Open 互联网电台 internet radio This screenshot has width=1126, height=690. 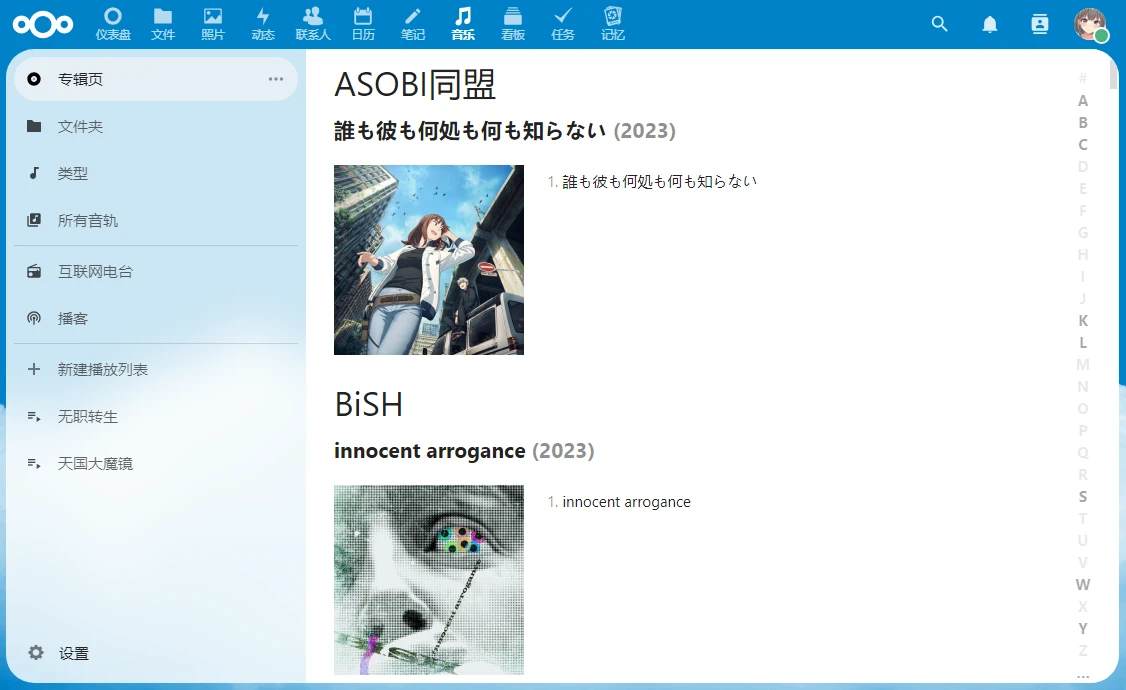click(x=156, y=271)
